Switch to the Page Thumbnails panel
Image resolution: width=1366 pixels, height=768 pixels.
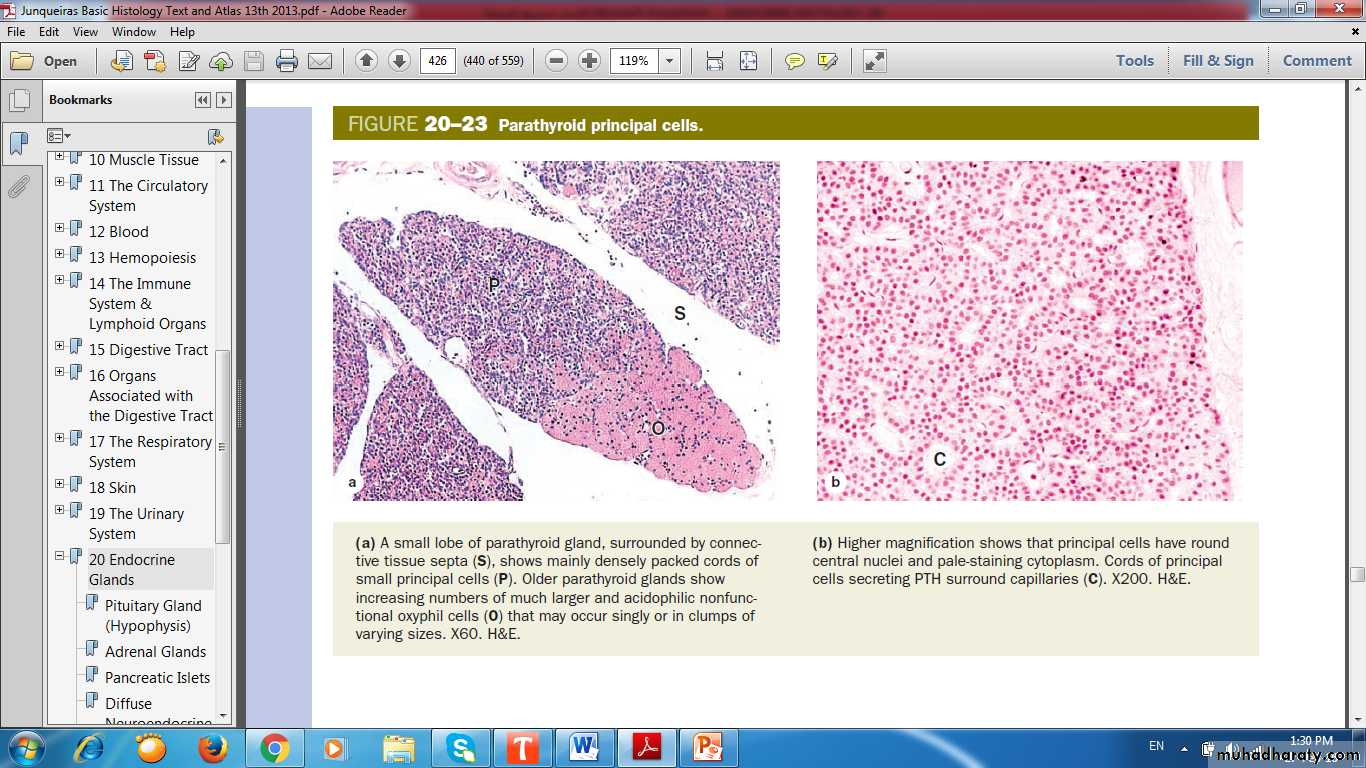coord(18,101)
